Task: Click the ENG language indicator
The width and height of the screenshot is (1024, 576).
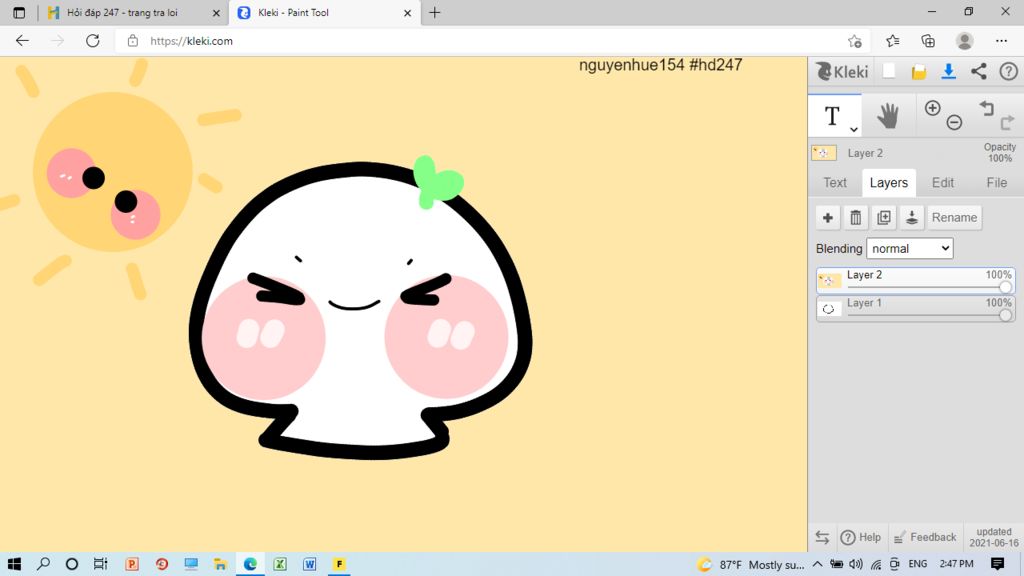Action: click(918, 564)
